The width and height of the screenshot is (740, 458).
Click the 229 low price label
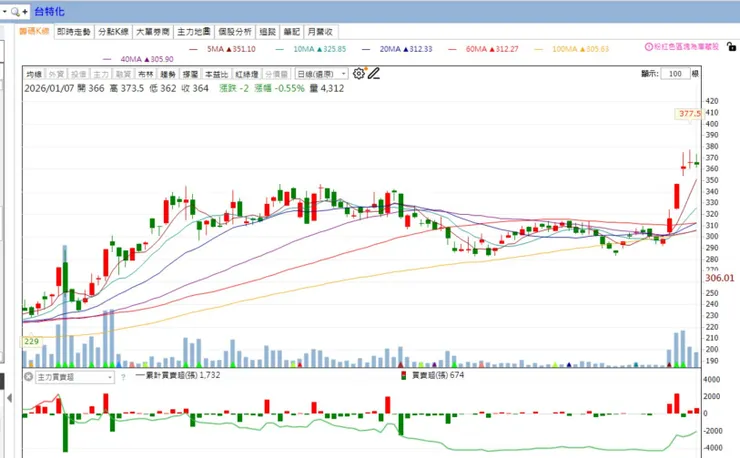[x=31, y=341]
